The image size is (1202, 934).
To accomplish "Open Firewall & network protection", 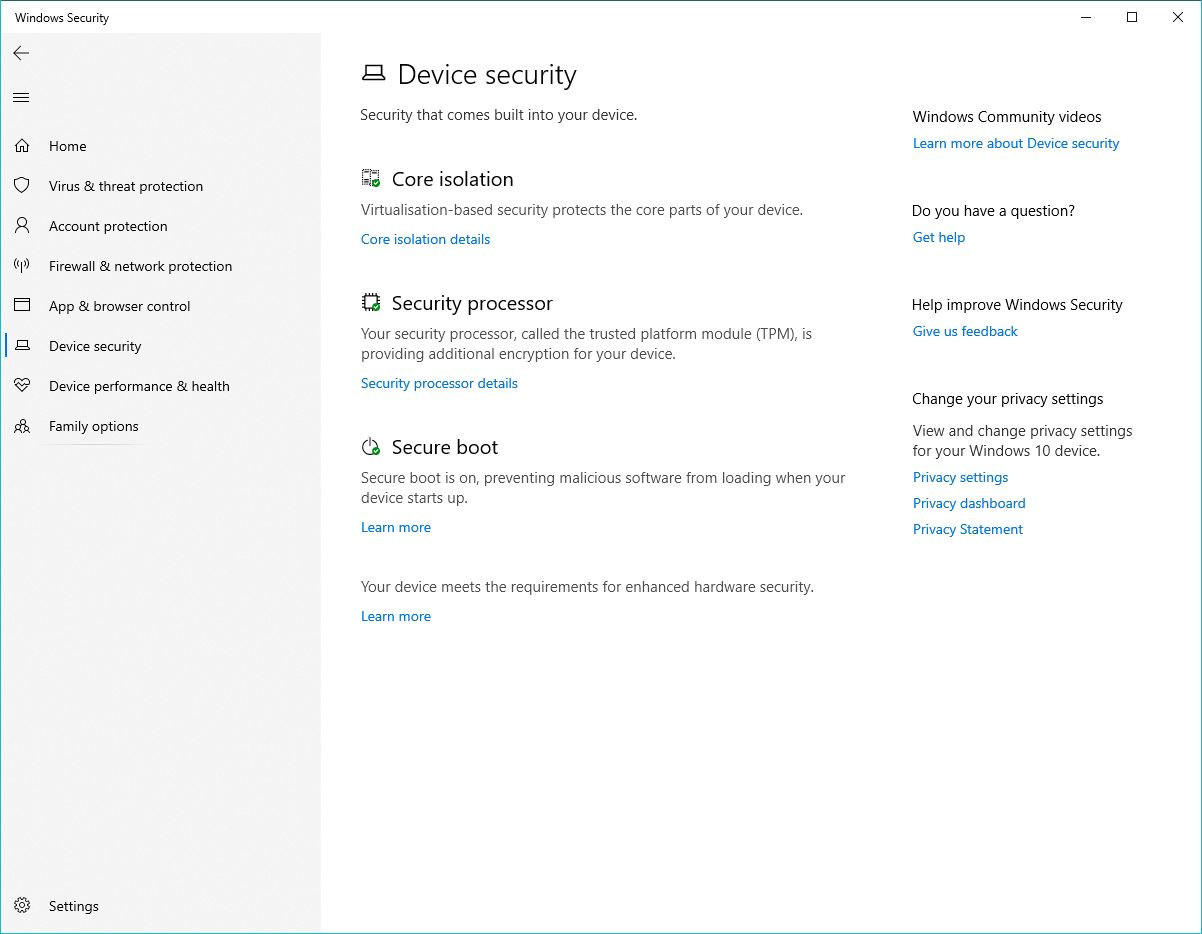I will click(160, 266).
